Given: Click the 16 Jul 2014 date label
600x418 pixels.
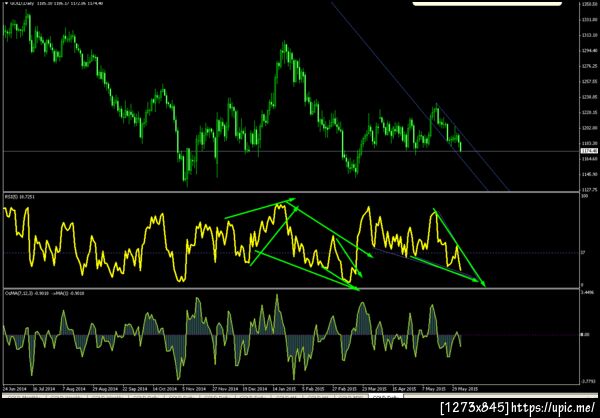Looking at the screenshot, I should 44,389.
